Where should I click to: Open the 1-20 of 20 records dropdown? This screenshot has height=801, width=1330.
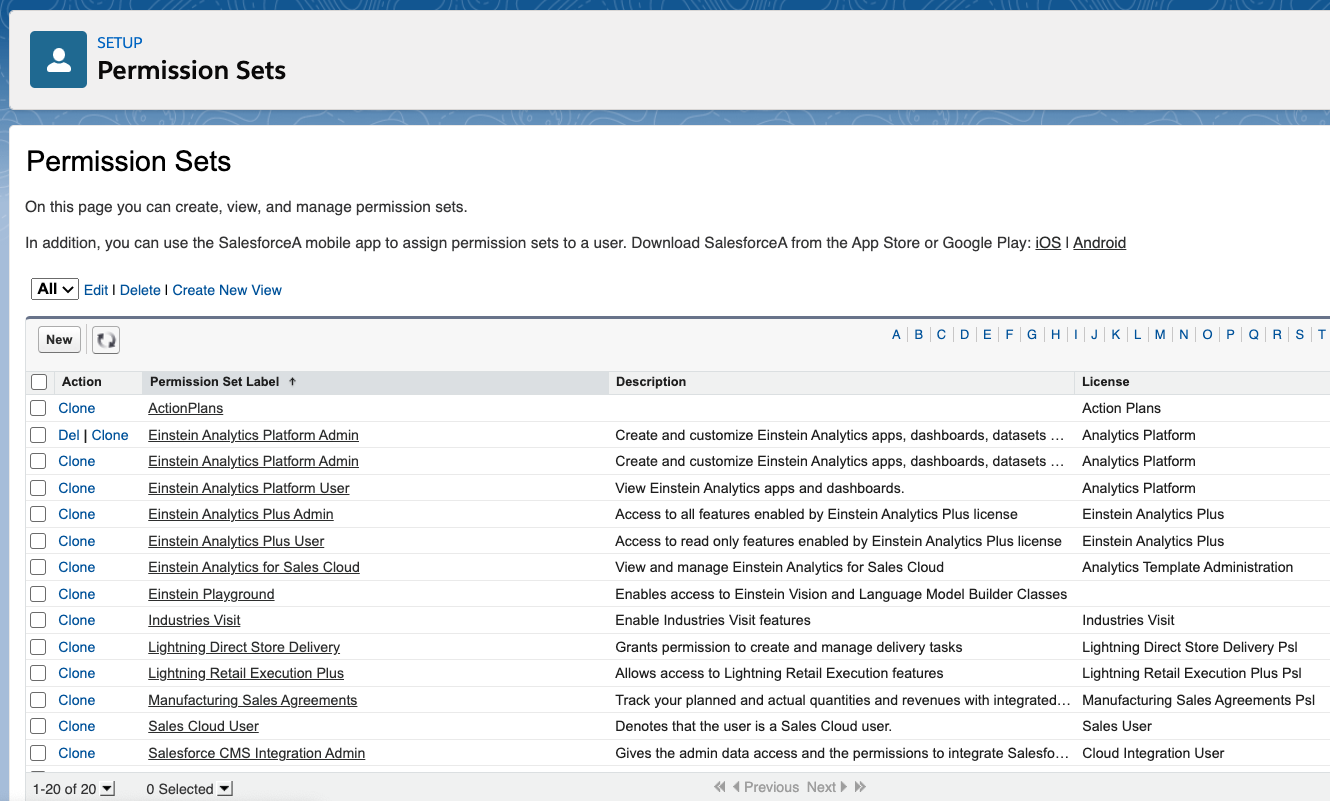108,789
